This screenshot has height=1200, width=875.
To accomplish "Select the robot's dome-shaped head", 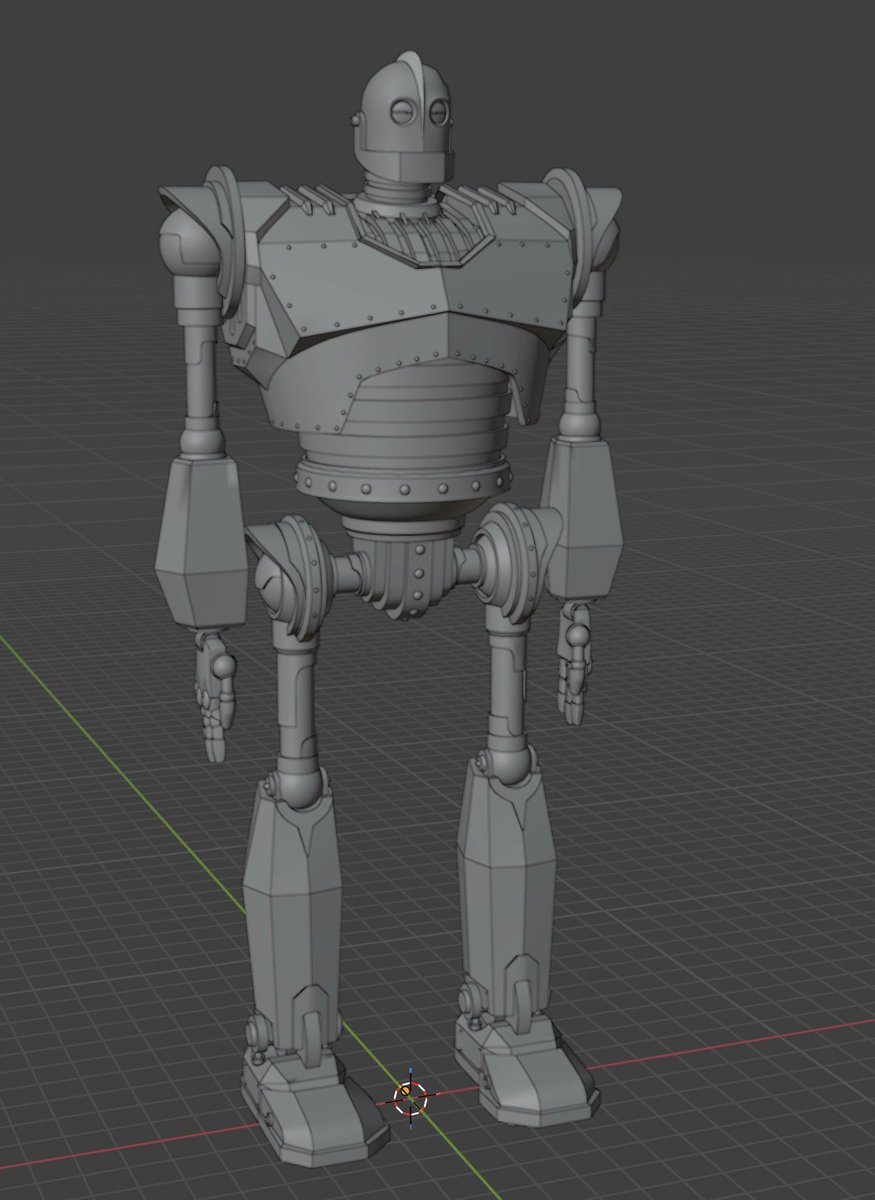I will (x=406, y=117).
